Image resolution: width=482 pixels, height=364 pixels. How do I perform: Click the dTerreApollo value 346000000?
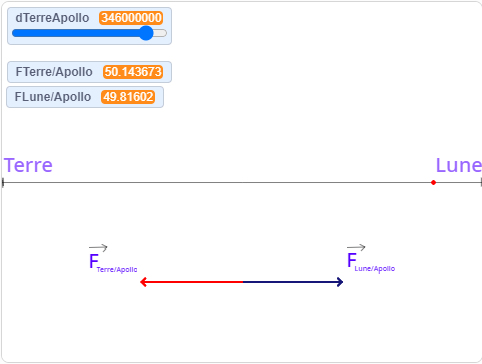click(x=131, y=18)
